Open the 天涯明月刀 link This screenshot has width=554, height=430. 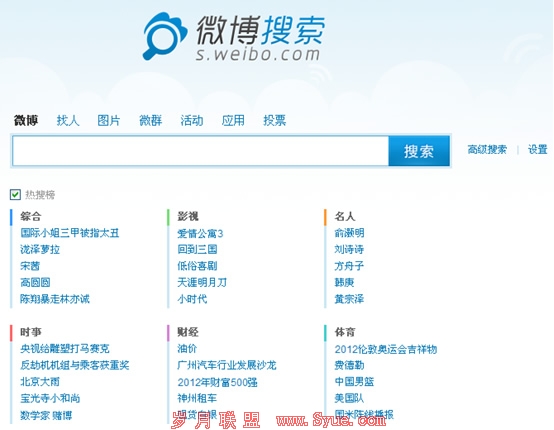tap(202, 282)
